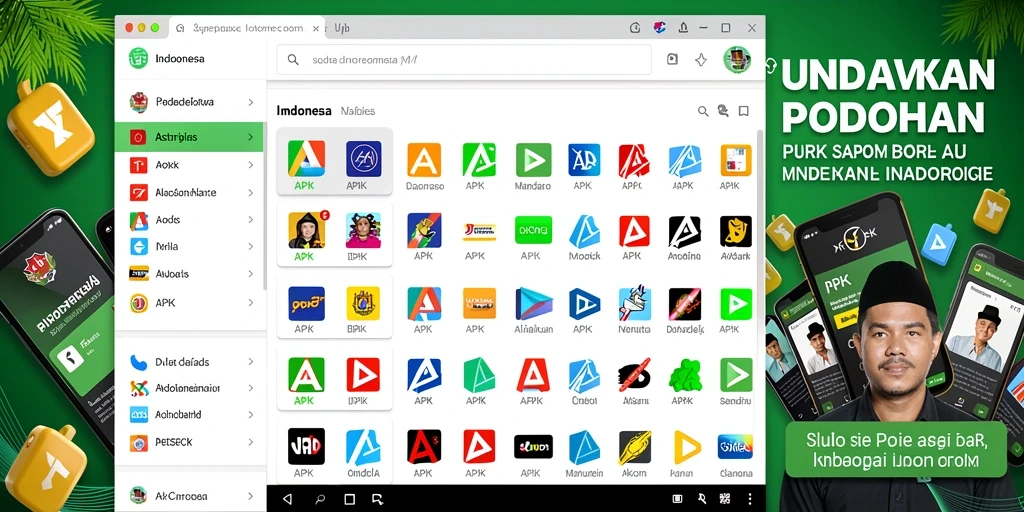Click the magnifier icon next to Imdonesa heading
Image resolution: width=1024 pixels, height=512 pixels.
703,111
